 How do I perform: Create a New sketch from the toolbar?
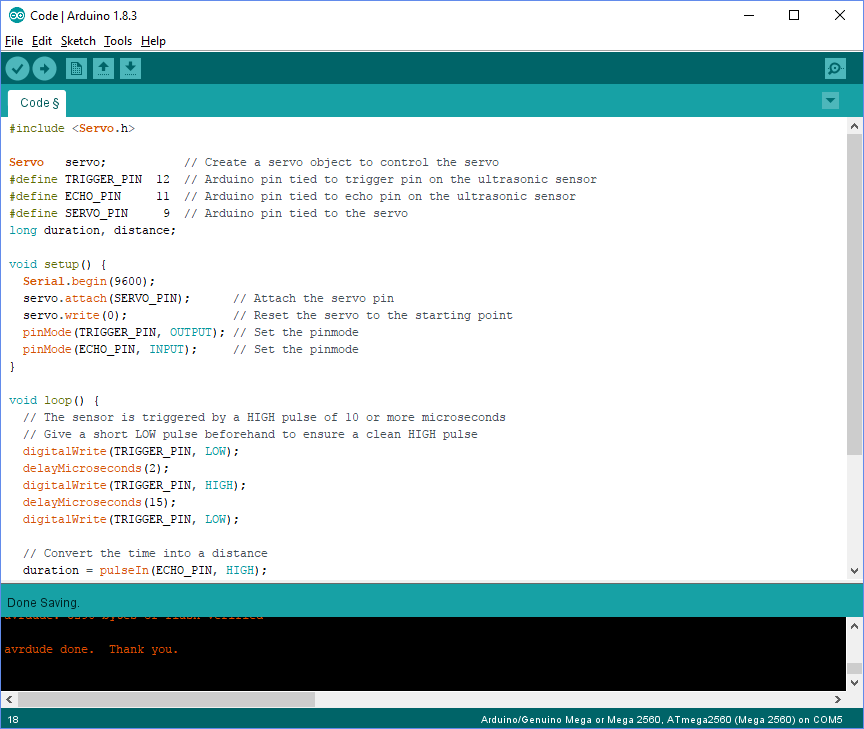pos(76,68)
